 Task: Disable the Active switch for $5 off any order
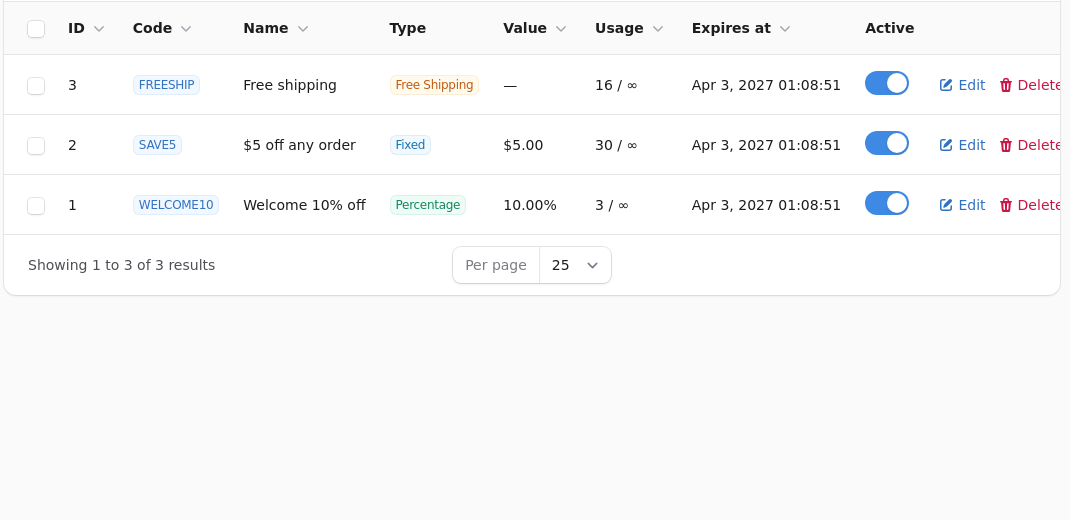pos(886,143)
